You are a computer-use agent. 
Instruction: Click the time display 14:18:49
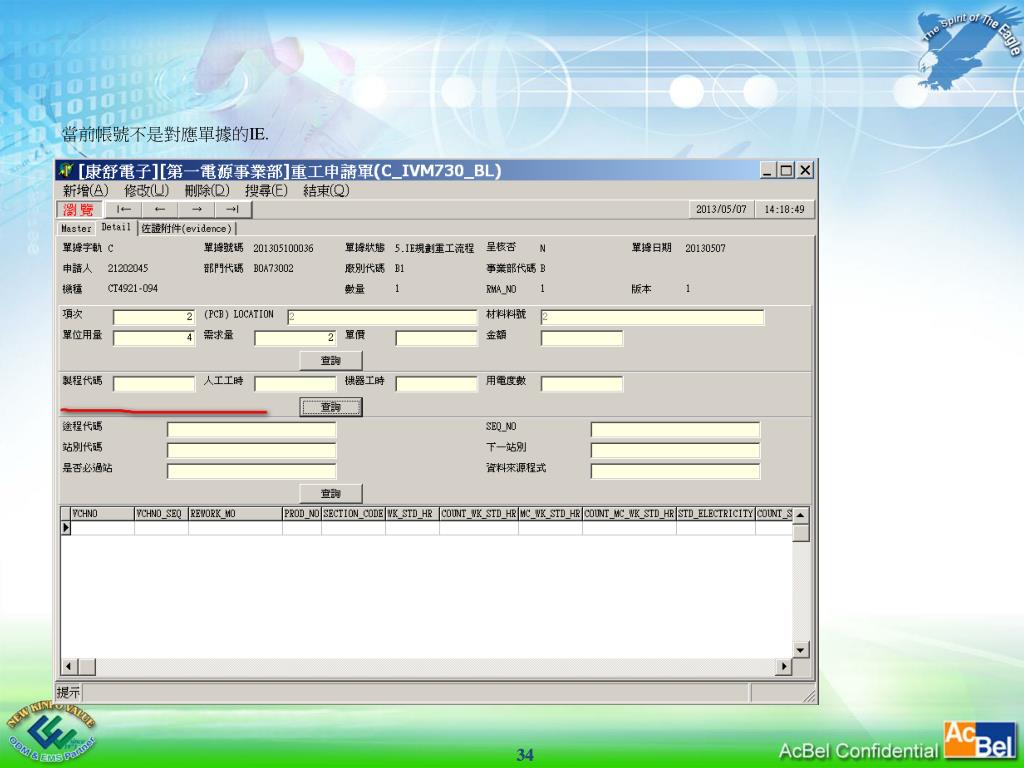click(784, 210)
